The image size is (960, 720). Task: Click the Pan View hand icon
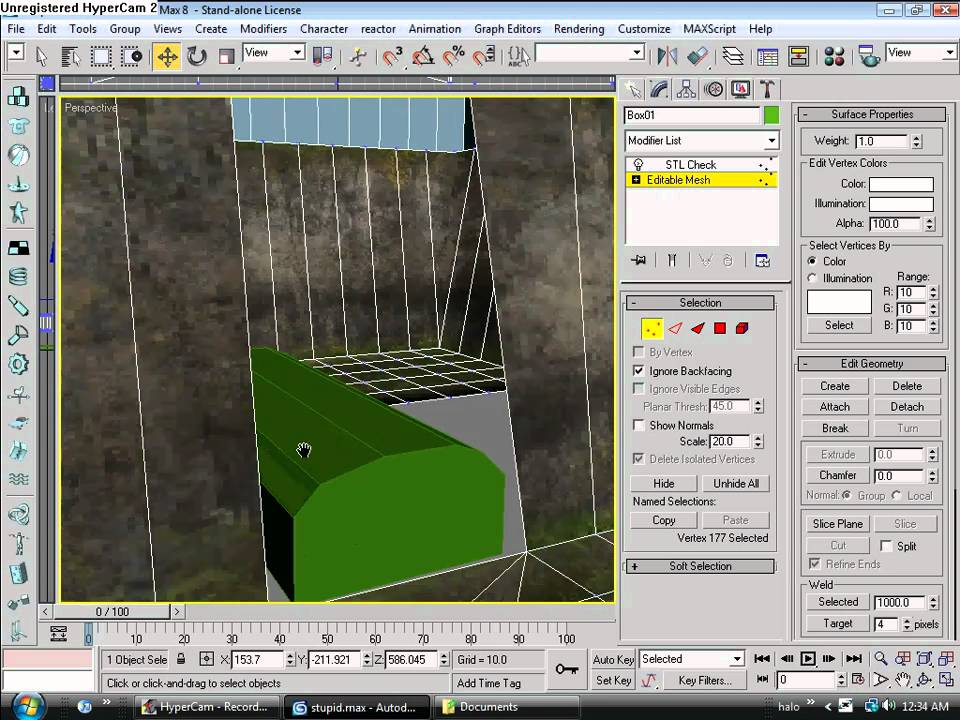[902, 680]
